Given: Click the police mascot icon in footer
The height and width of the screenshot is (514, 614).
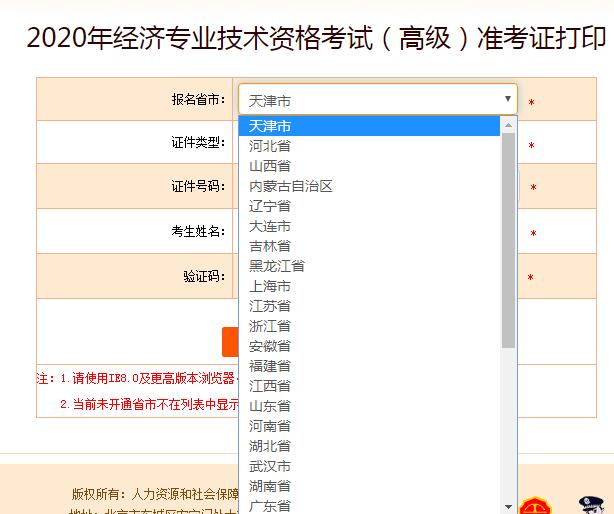Looking at the screenshot, I should click(x=597, y=505).
